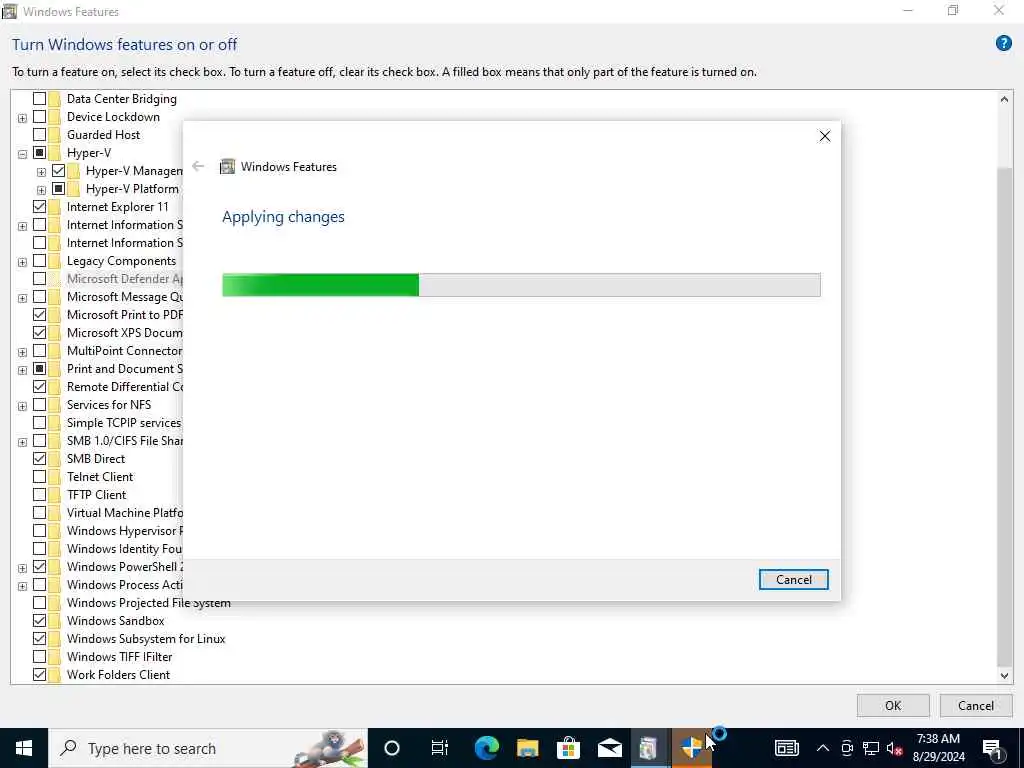Collapse the Hyper-V tree node

22,154
